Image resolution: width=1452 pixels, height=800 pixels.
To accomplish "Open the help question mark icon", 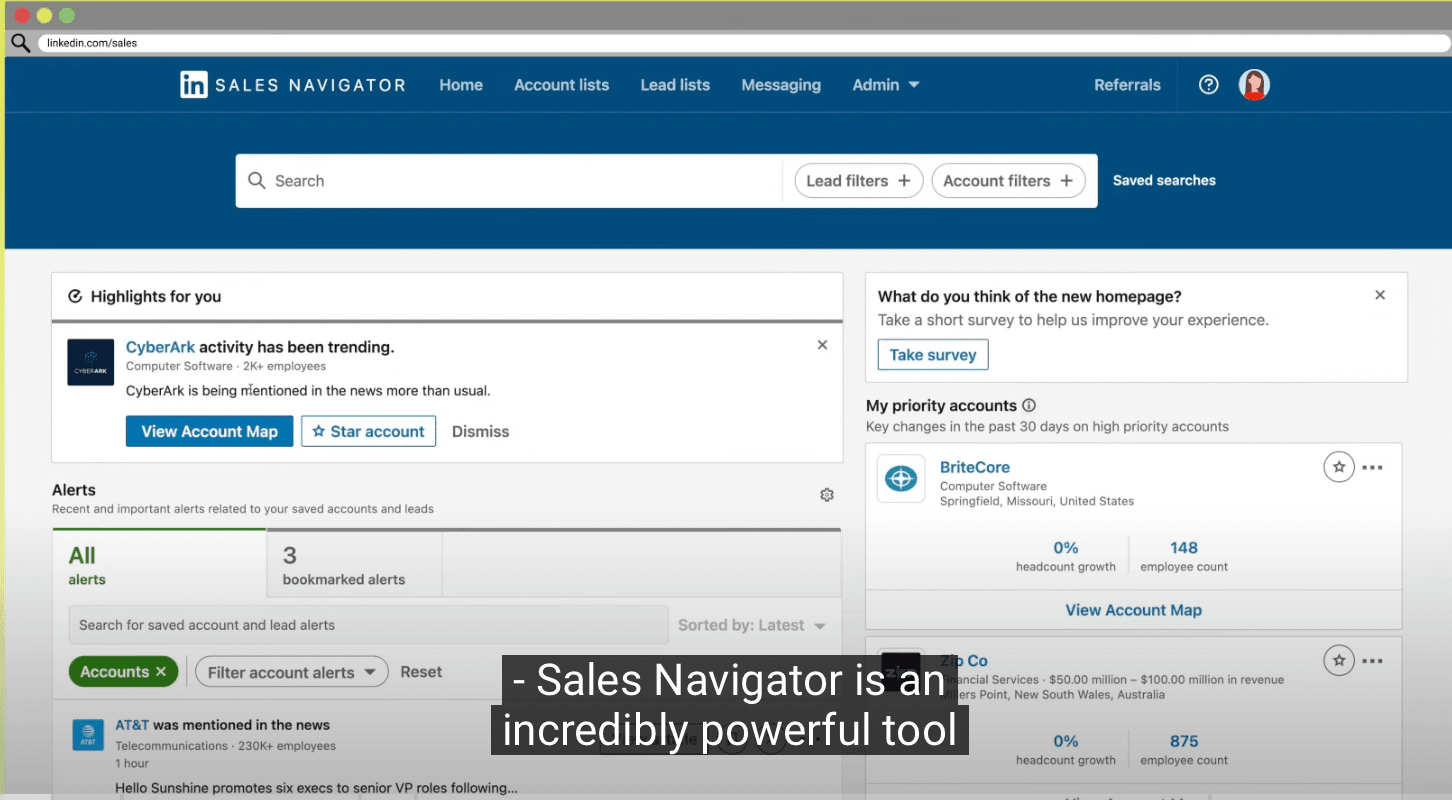I will 1208,85.
